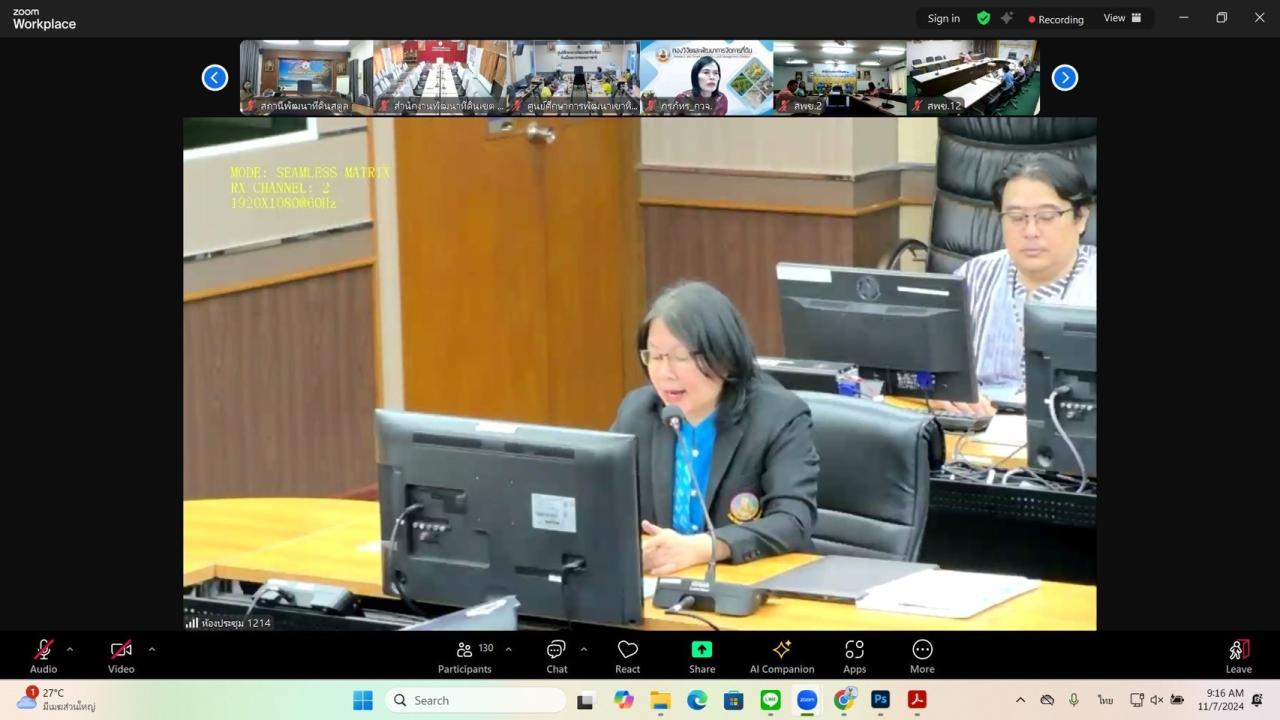
Task: Switch the ไทย input language indicator
Action: [x=1105, y=700]
